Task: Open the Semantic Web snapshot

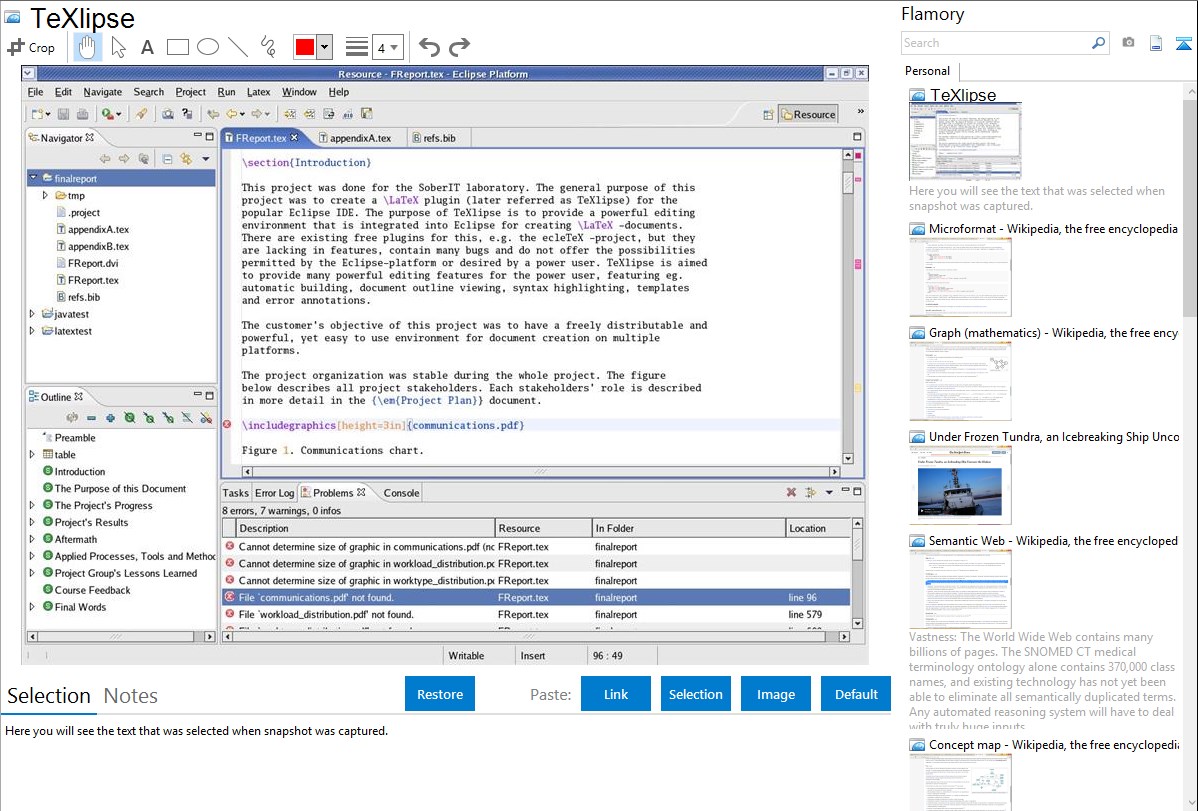Action: [x=960, y=589]
